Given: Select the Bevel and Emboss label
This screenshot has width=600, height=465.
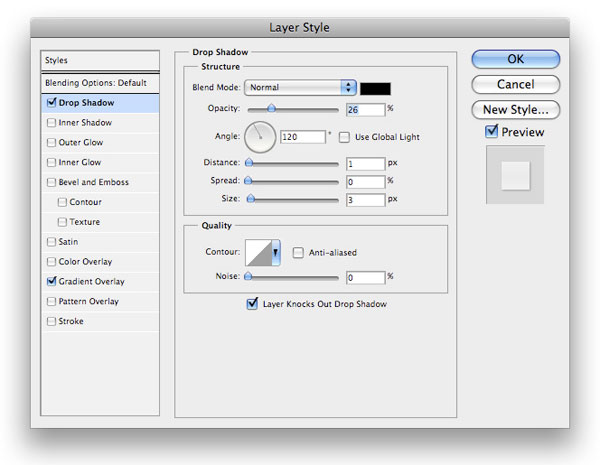Looking at the screenshot, I should 93,182.
